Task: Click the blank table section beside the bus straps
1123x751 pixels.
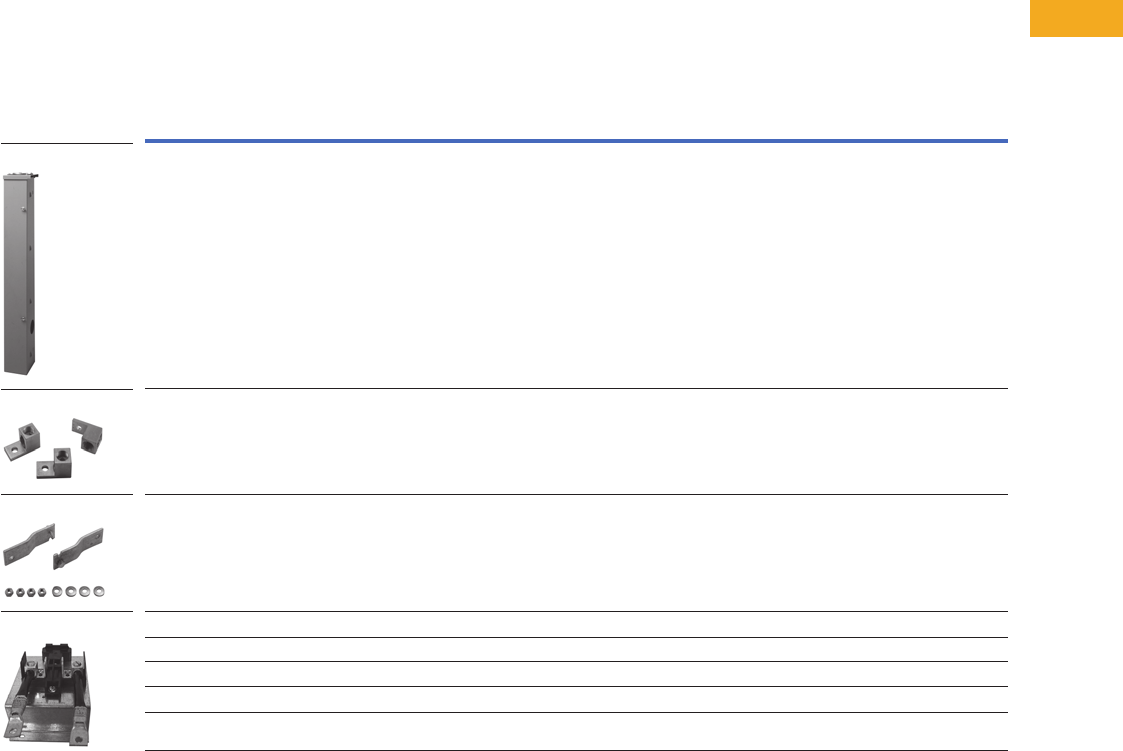Action: (x=576, y=552)
